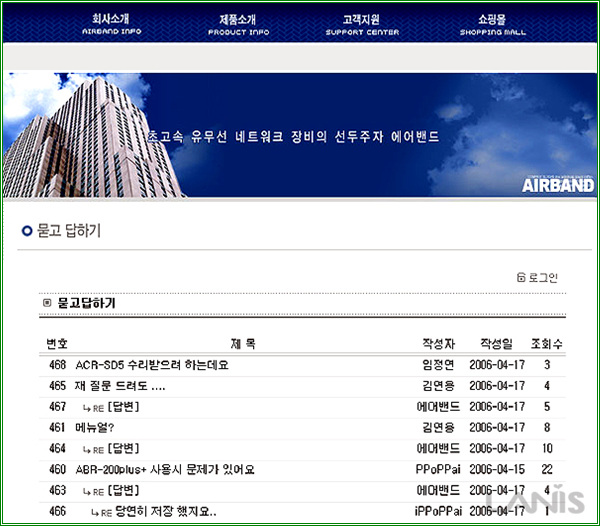Open post 'ACR-SD5 수리받으려 하는데요'

(x=152, y=365)
